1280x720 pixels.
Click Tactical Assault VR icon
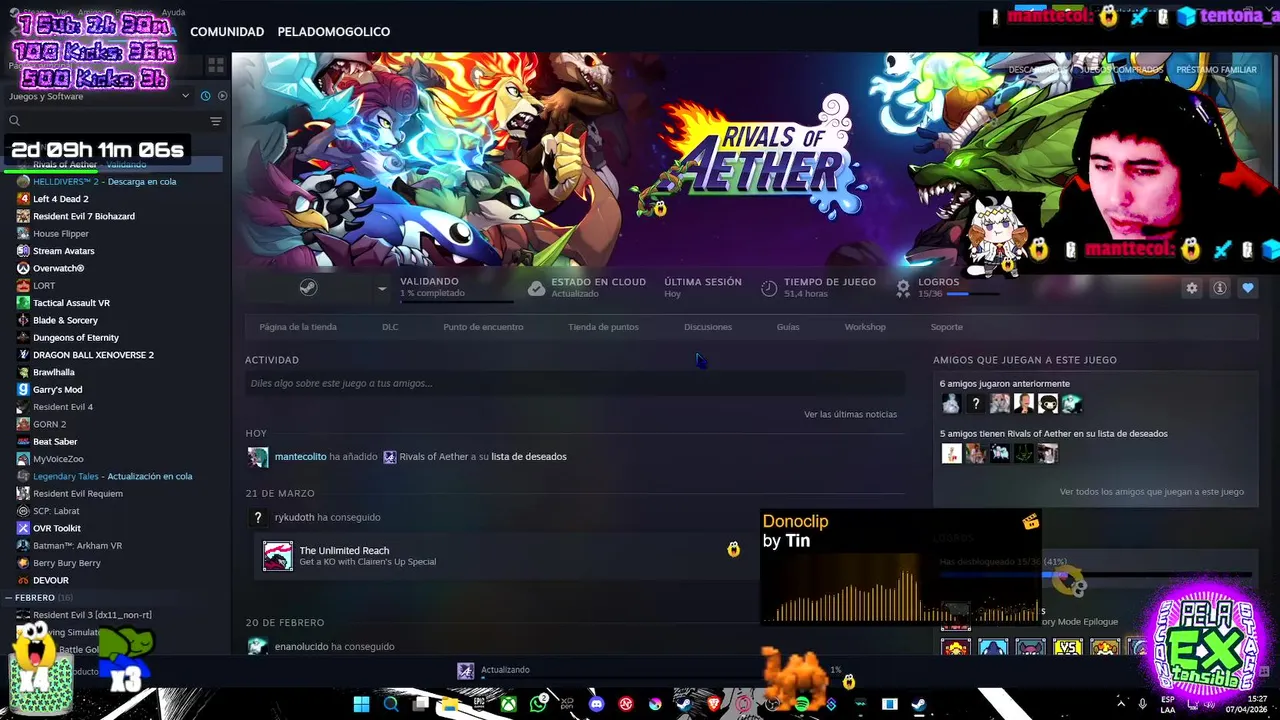coord(23,303)
